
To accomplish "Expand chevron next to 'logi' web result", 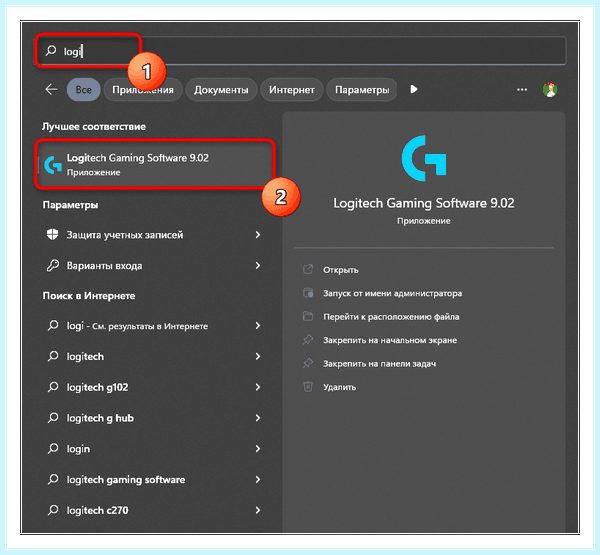I will tap(258, 325).
